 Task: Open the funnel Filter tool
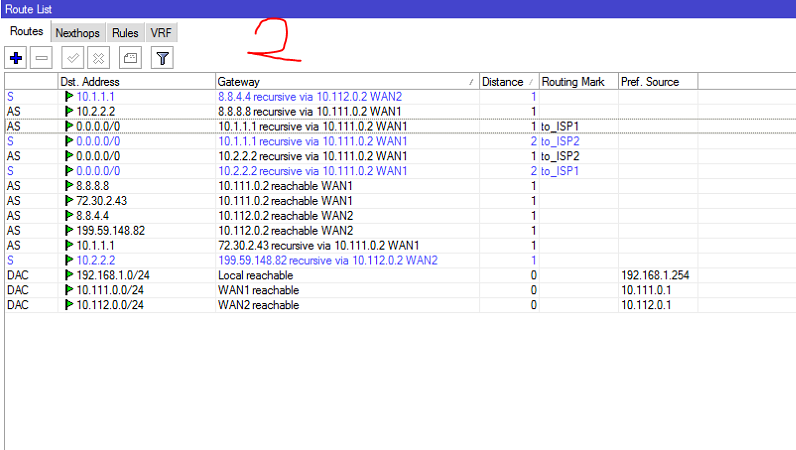(162, 58)
